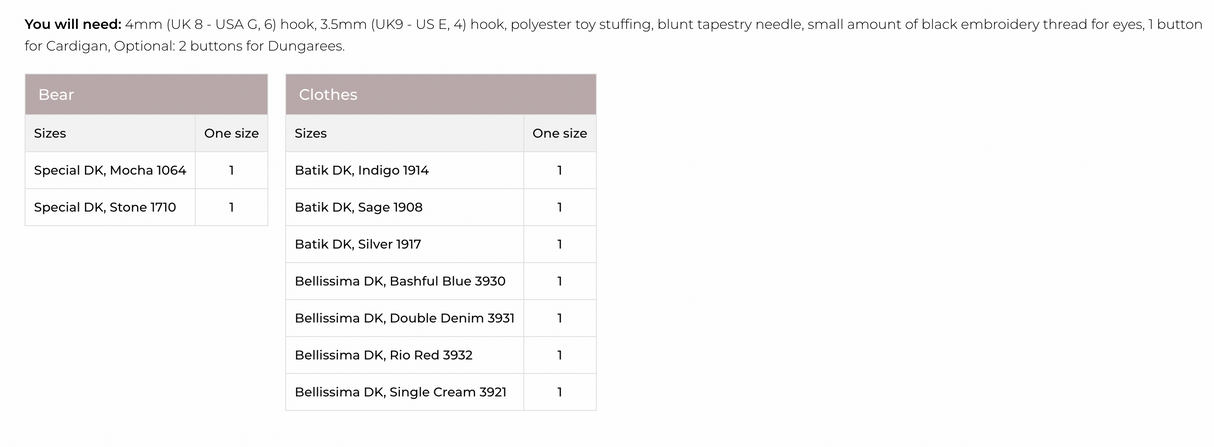Click the Sizes header in Clothes table
Screen dimensions: 1214x447
[311, 133]
